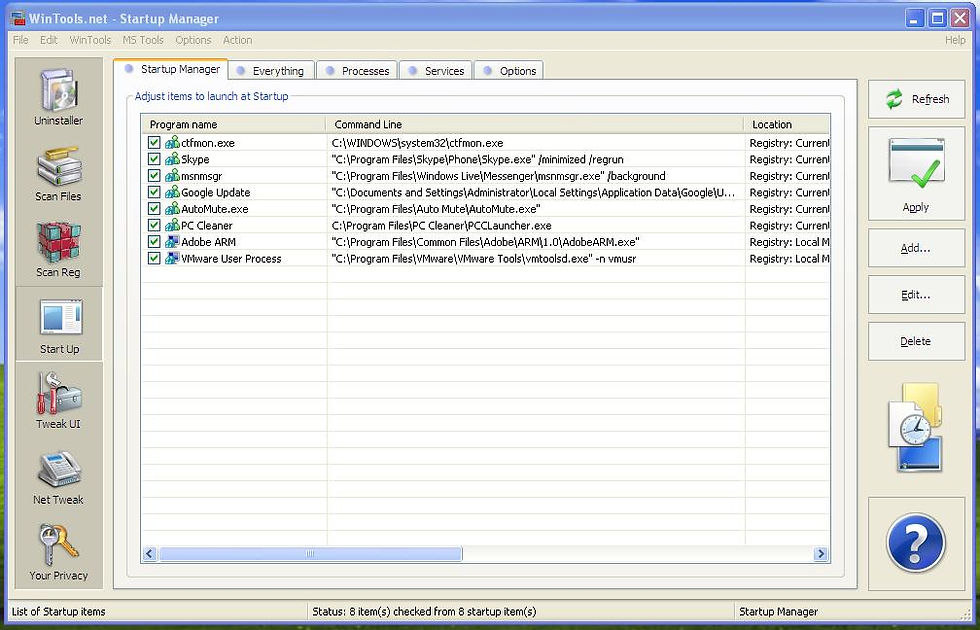980x630 pixels.
Task: Open the WinTools menu
Action: pyautogui.click(x=90, y=40)
